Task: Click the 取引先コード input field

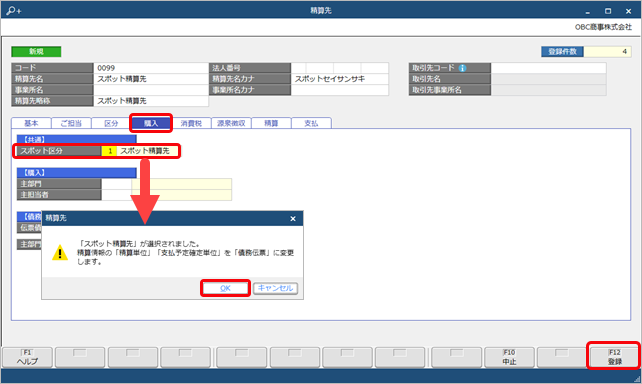Action: point(549,68)
